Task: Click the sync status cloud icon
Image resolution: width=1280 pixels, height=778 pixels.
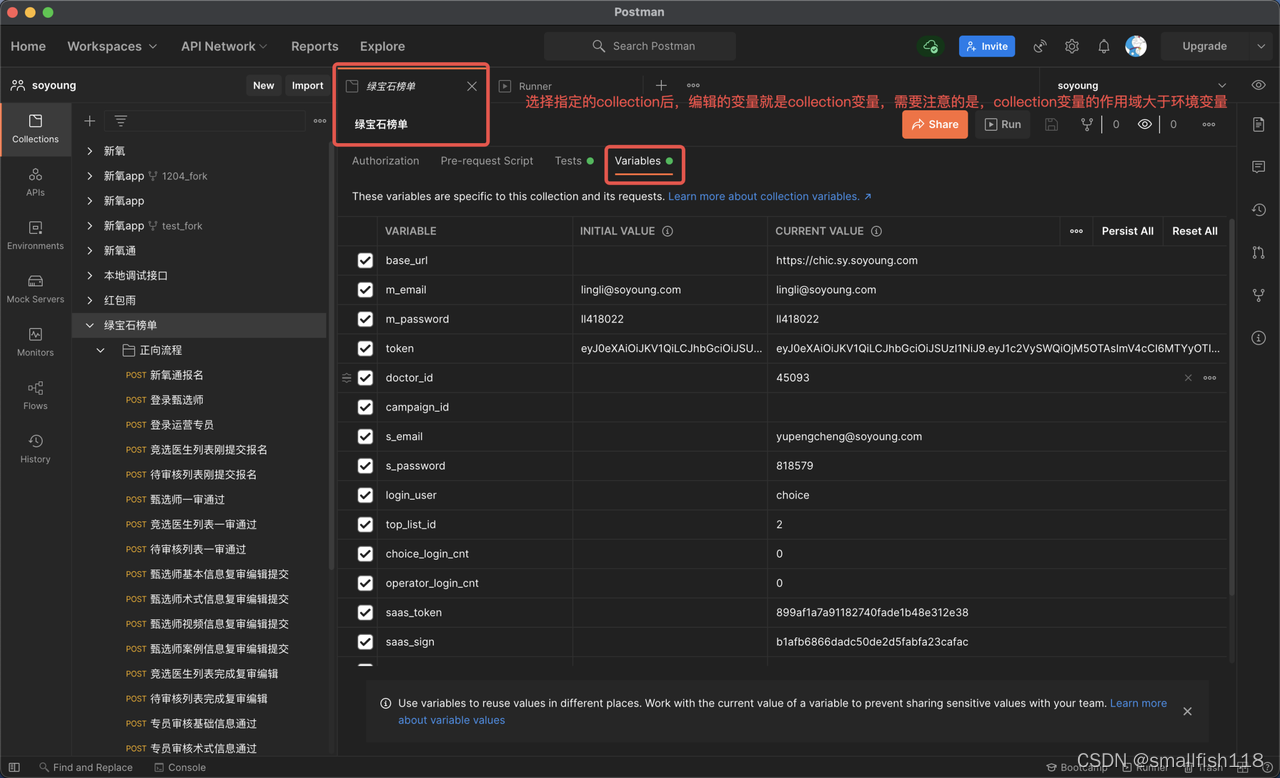Action: tap(930, 46)
